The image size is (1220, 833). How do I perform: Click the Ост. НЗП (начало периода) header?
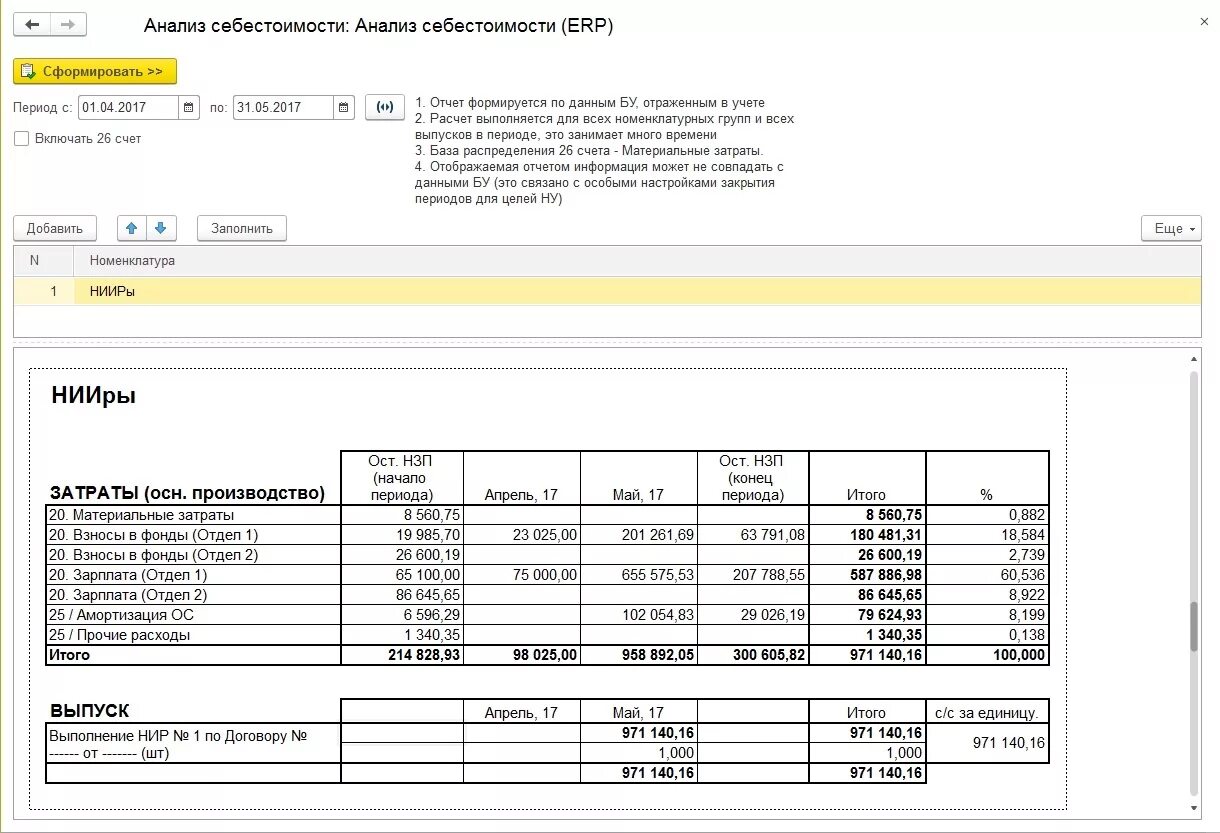point(401,477)
